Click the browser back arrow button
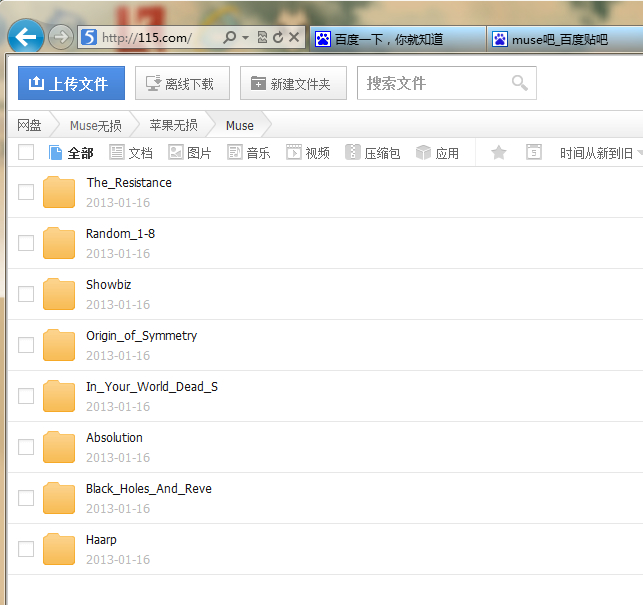Image resolution: width=643 pixels, height=605 pixels. click(26, 37)
